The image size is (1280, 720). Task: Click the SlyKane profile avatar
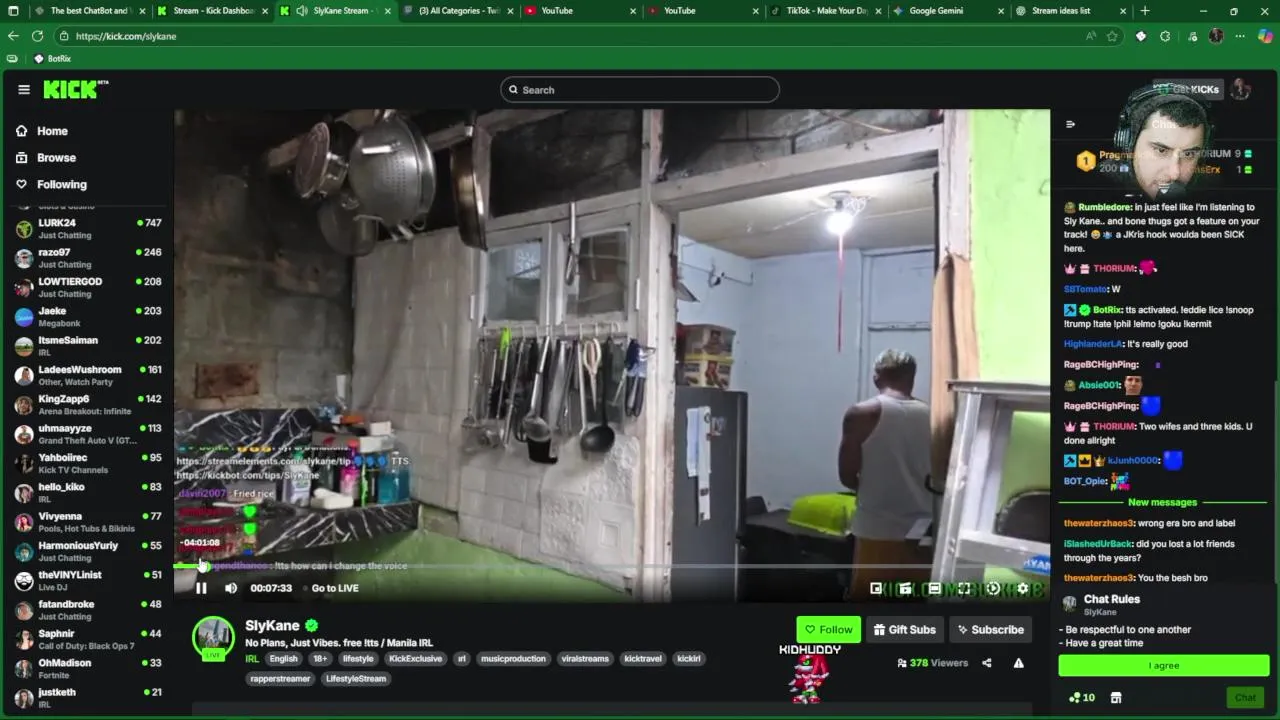point(213,638)
